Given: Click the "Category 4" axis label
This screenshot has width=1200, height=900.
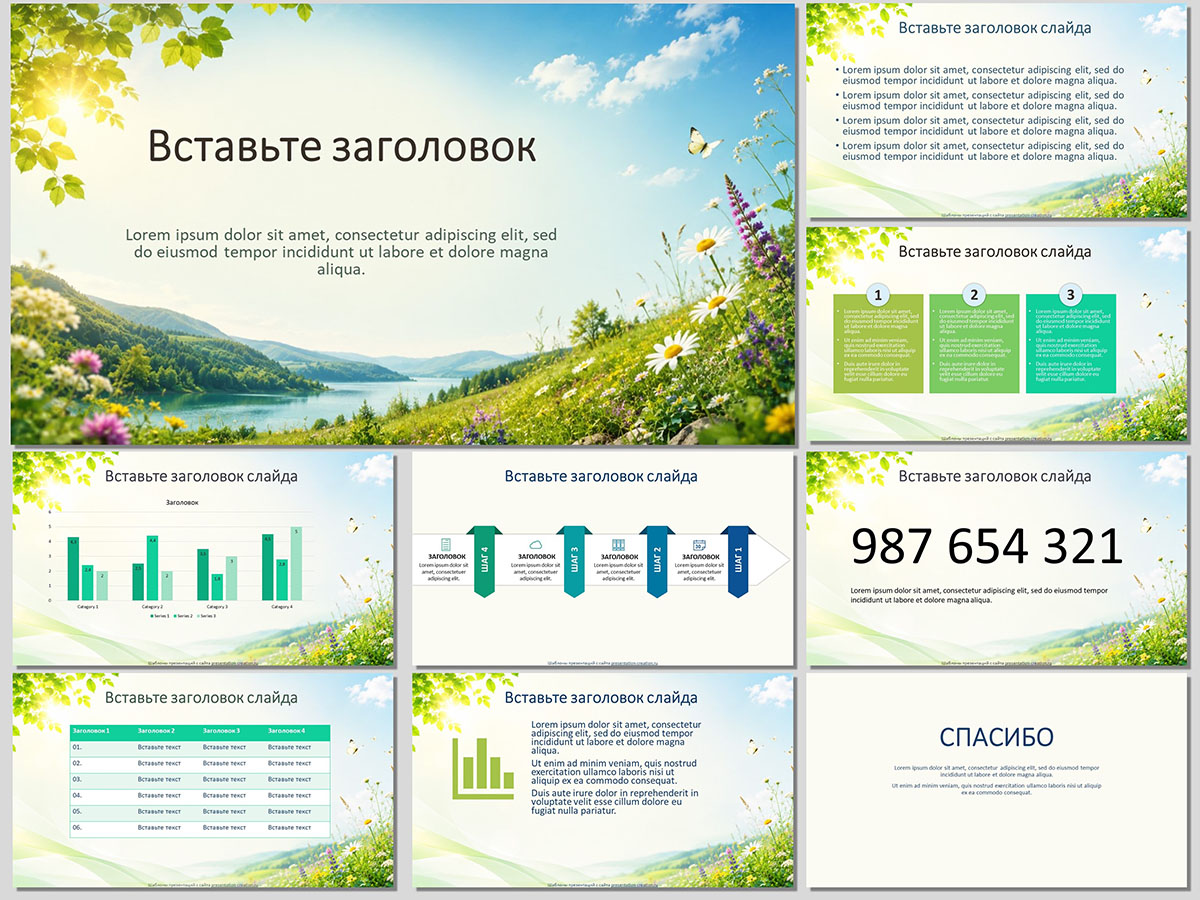Looking at the screenshot, I should [x=281, y=607].
